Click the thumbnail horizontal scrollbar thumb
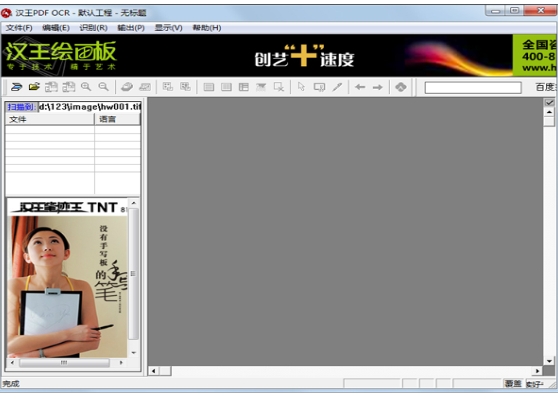This screenshot has height=399, width=558. (x=64, y=363)
